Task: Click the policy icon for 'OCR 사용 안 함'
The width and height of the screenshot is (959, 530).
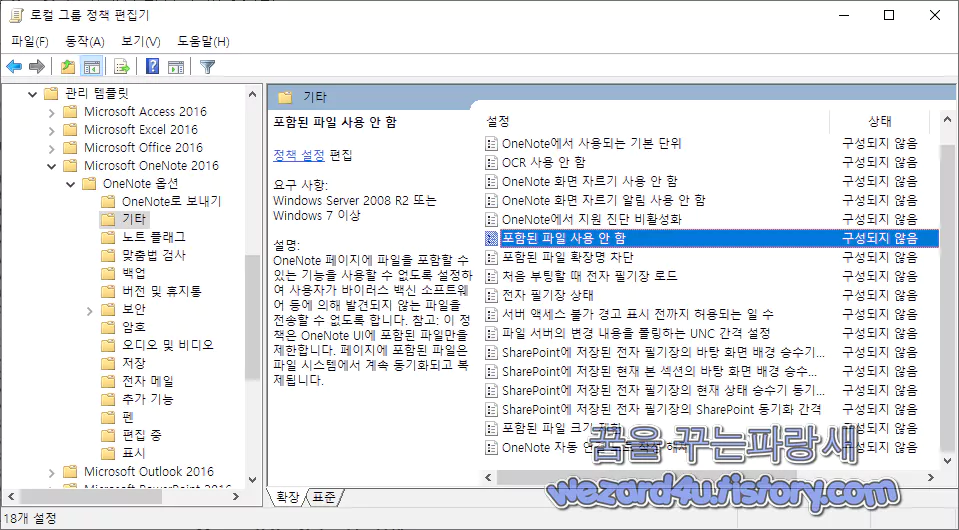Action: click(491, 162)
